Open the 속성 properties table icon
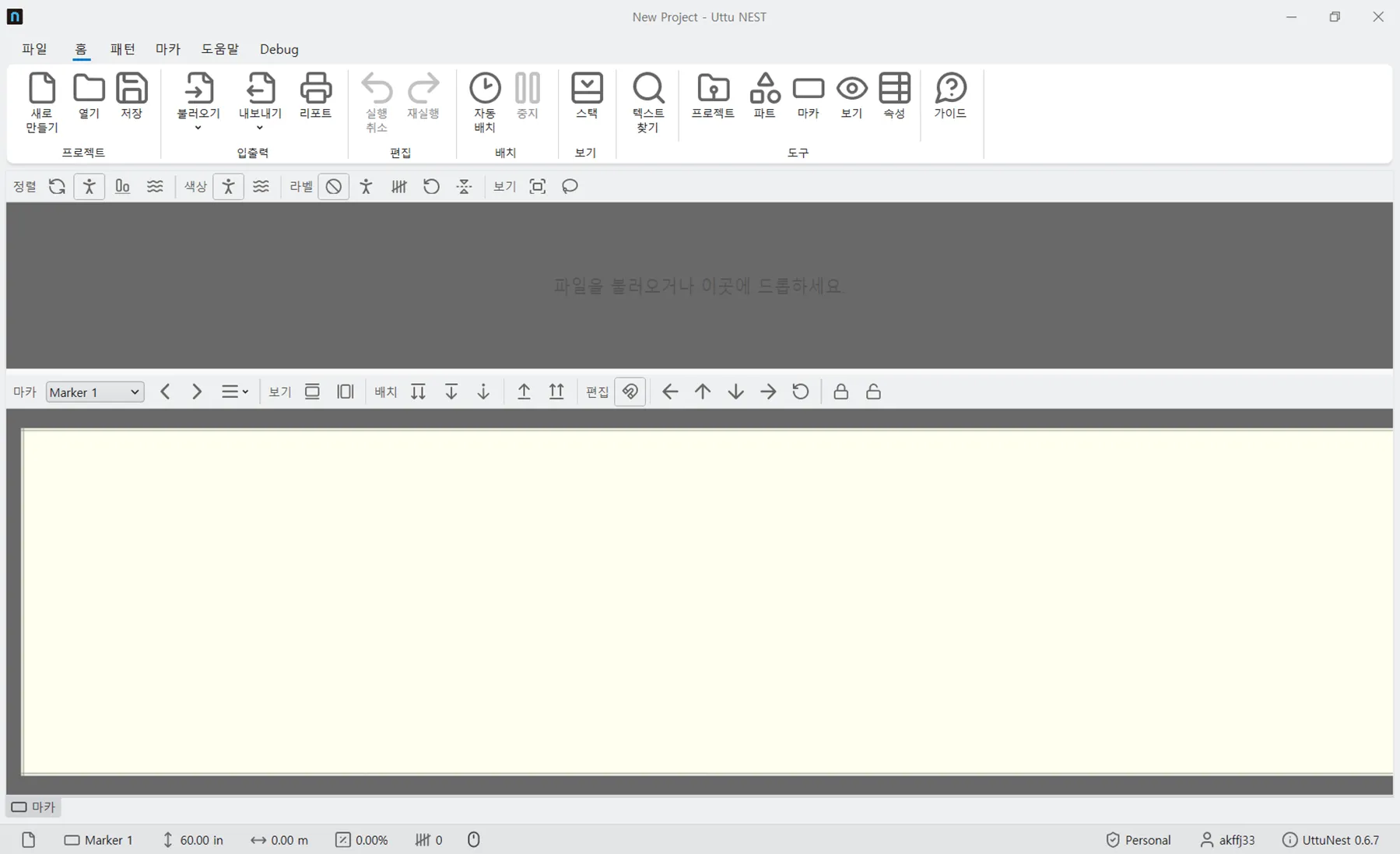The width and height of the screenshot is (1400, 854). (894, 96)
